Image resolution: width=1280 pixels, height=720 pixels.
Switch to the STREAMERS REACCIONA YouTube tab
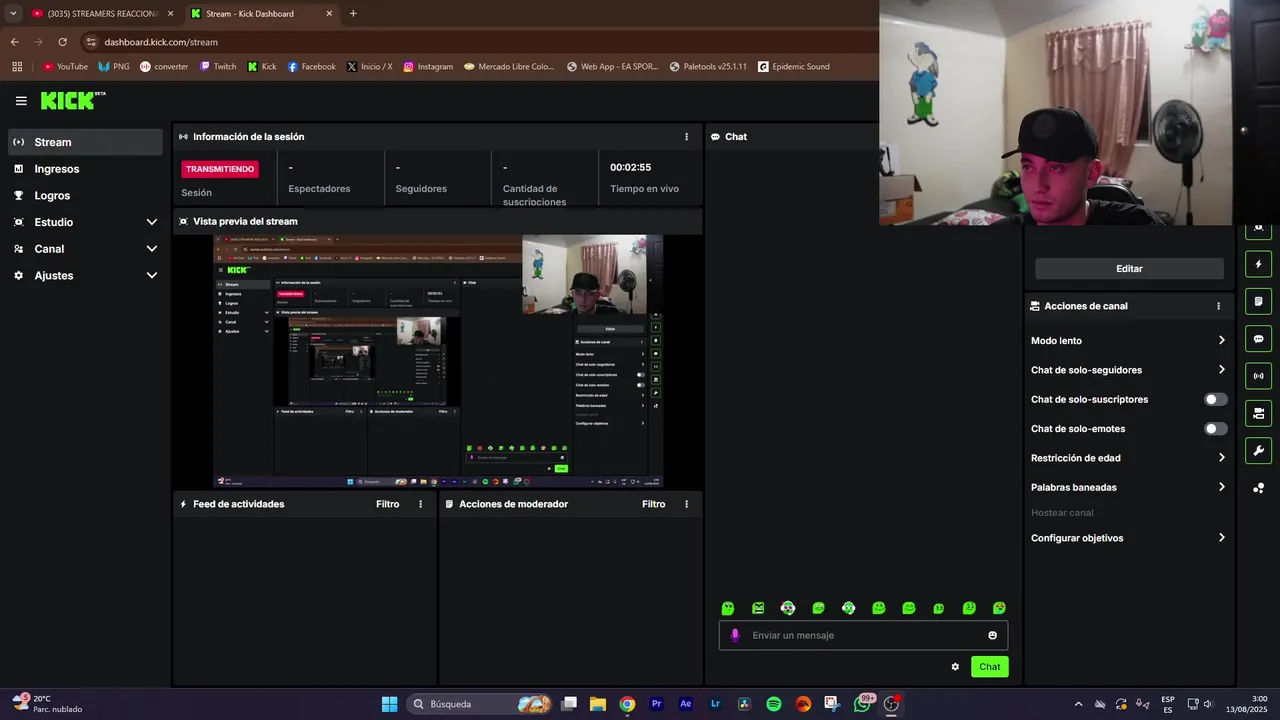103,14
